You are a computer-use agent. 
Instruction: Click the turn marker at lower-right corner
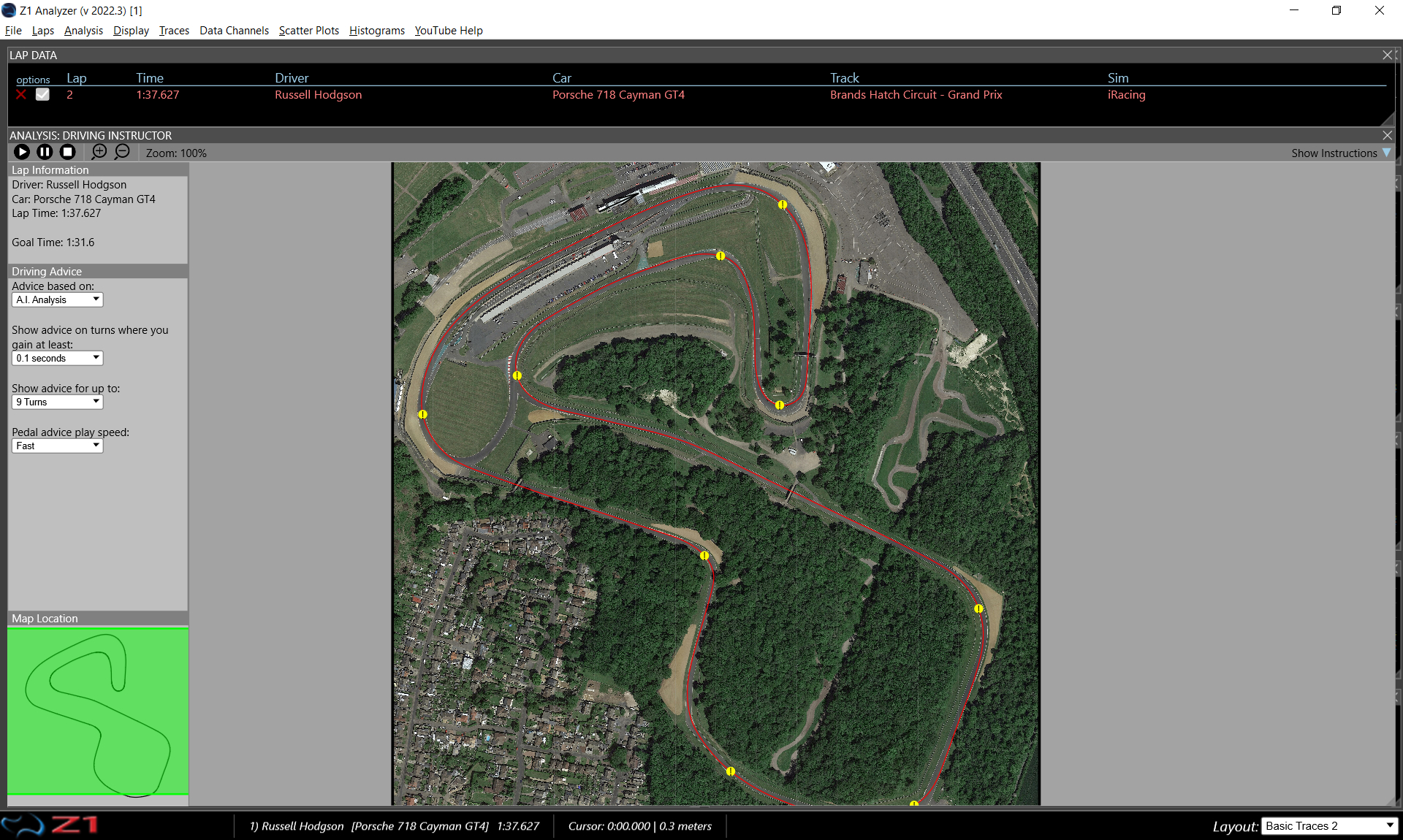pyautogui.click(x=978, y=608)
